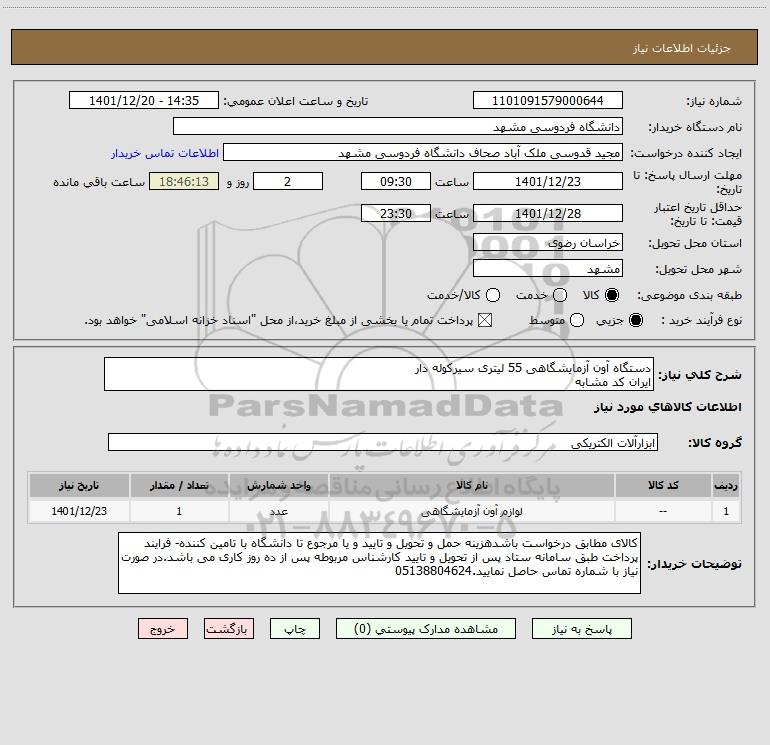
Task: Select the خدمت radio button
Action: coord(560,295)
